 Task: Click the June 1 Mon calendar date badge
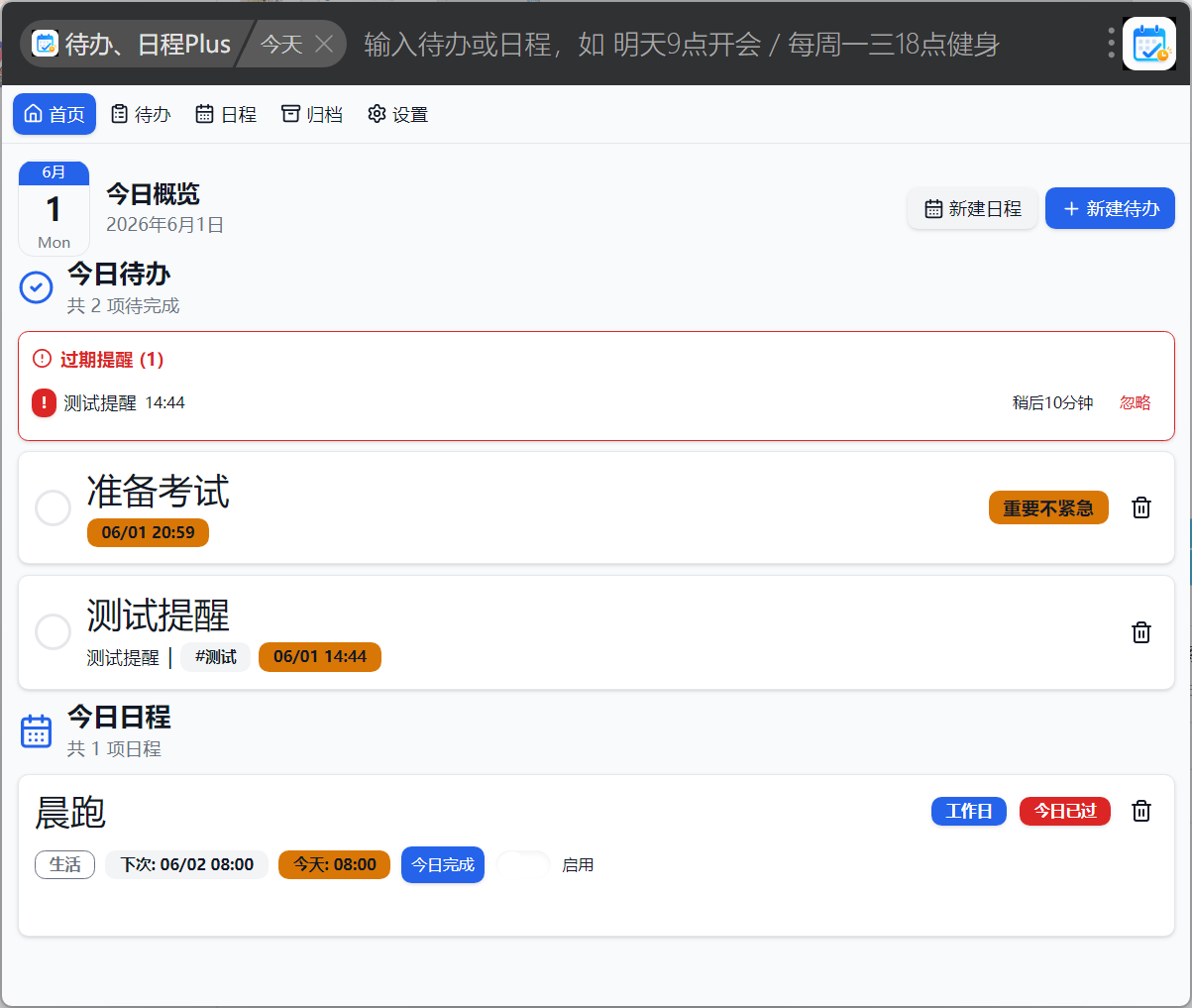54,208
